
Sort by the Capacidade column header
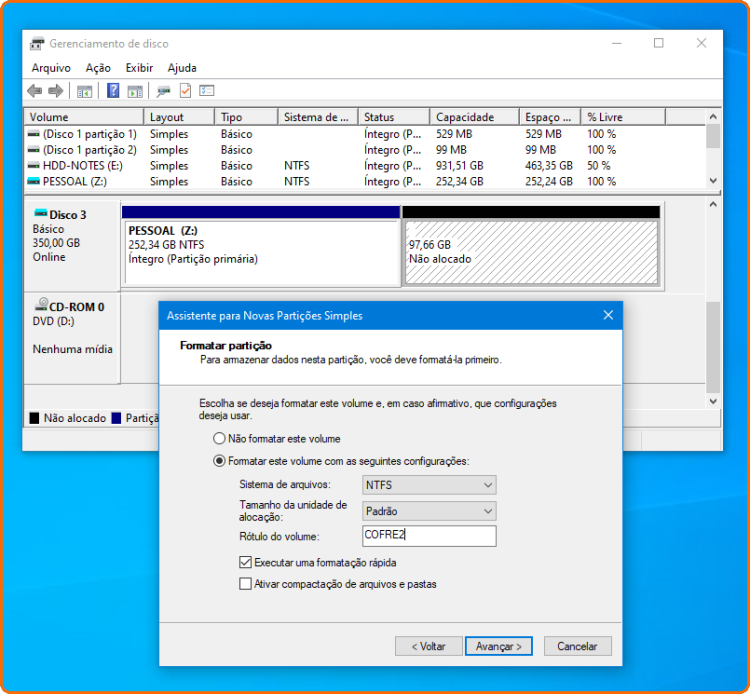[x=474, y=117]
